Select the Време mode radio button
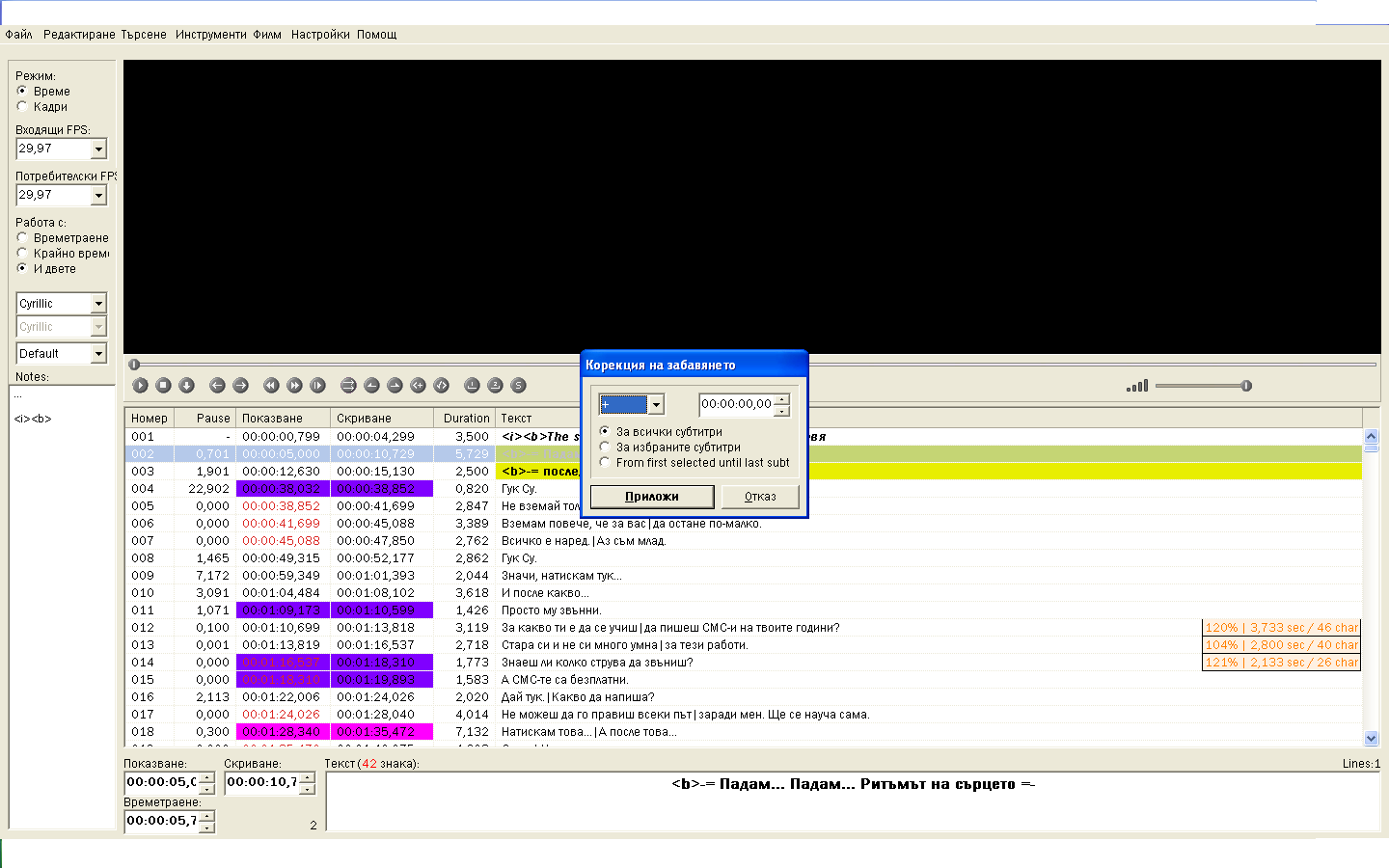The width and height of the screenshot is (1389, 868). point(22,91)
